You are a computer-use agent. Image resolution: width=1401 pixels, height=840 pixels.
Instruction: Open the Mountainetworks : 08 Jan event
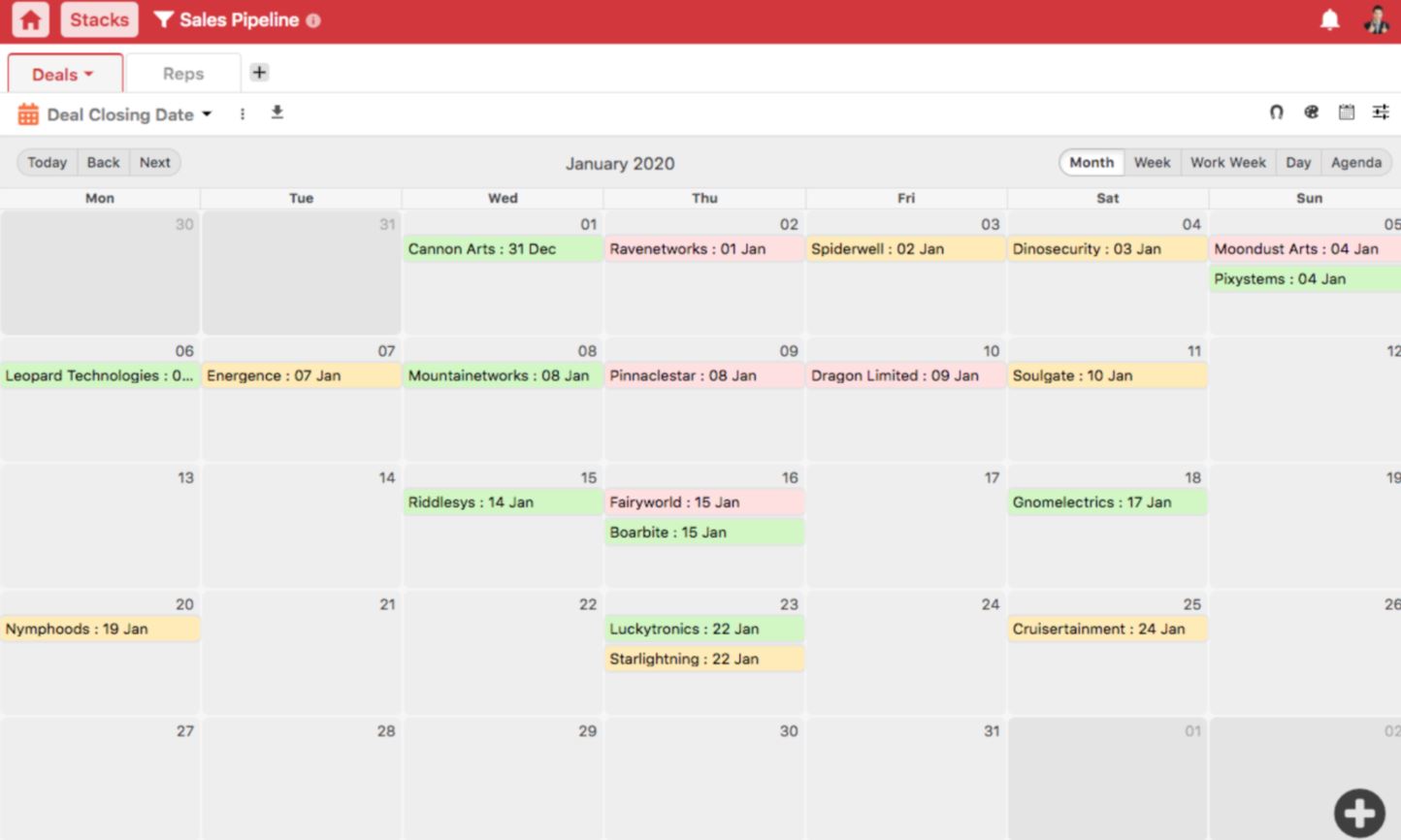(x=503, y=376)
